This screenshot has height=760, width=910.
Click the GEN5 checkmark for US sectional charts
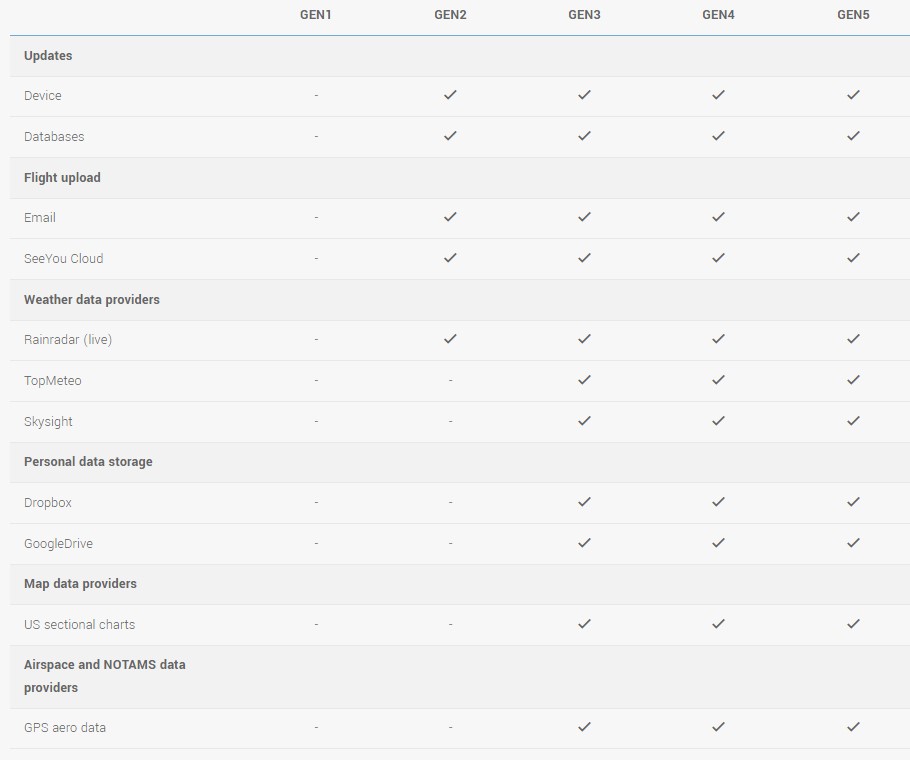[x=853, y=624]
